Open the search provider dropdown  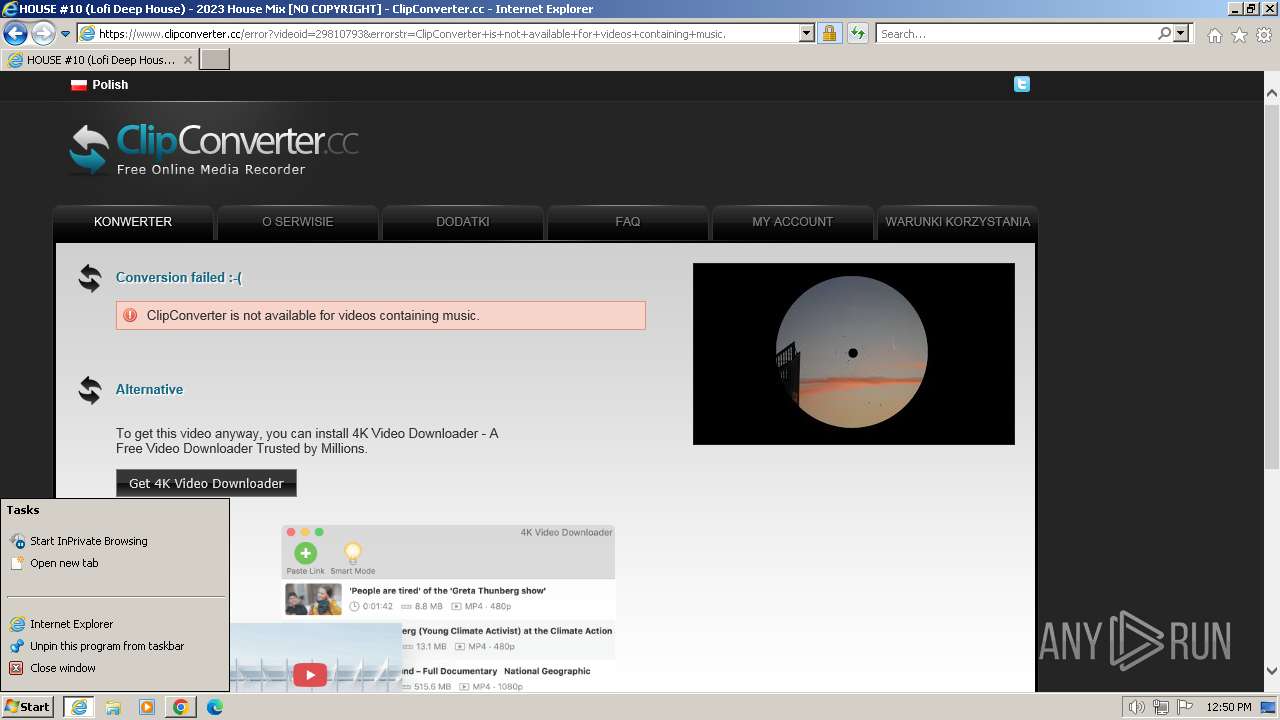1182,33
